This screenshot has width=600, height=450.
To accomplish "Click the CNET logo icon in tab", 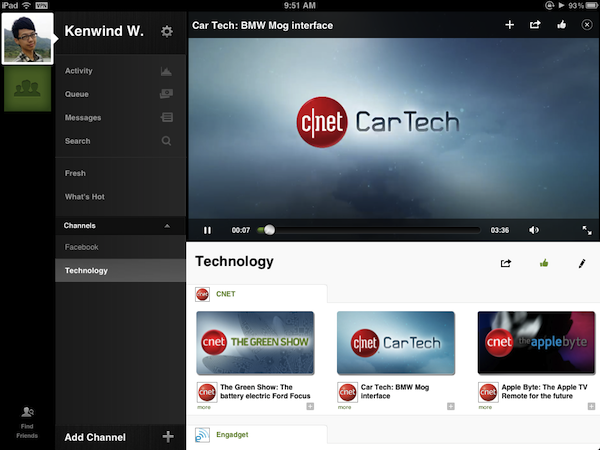I will coord(202,294).
